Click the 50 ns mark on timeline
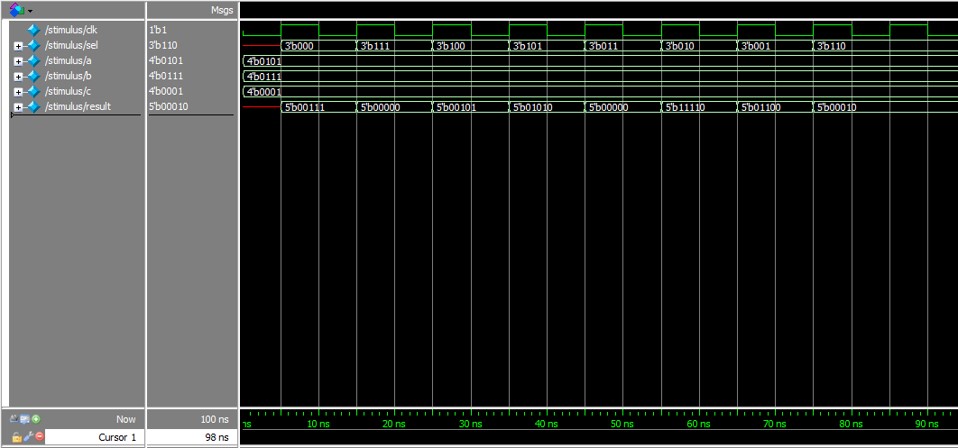Screen dimensions: 958x448 tap(623, 424)
